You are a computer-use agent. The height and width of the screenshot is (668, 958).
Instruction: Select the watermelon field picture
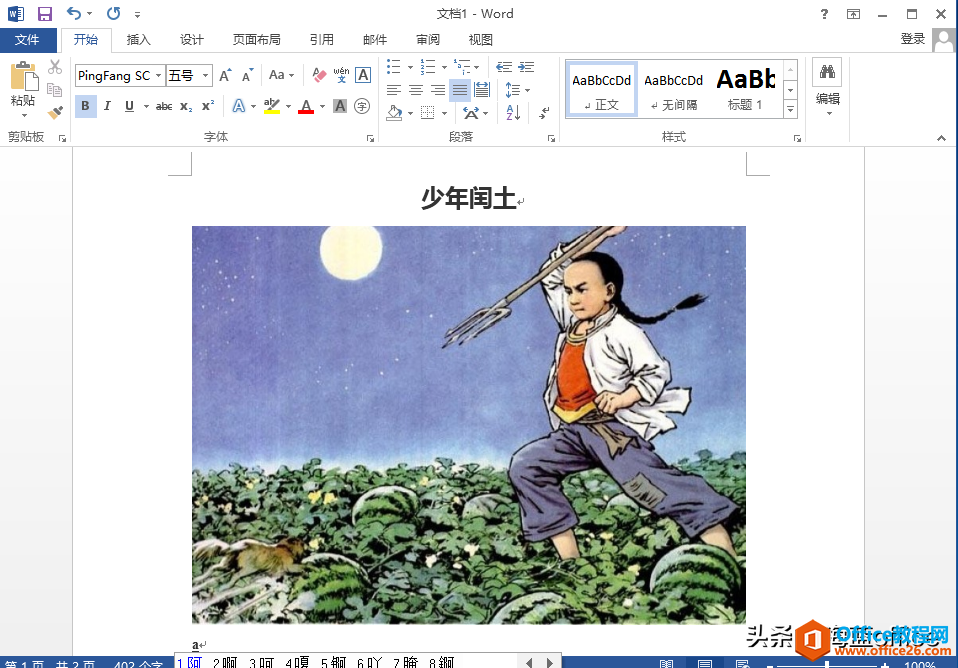469,425
